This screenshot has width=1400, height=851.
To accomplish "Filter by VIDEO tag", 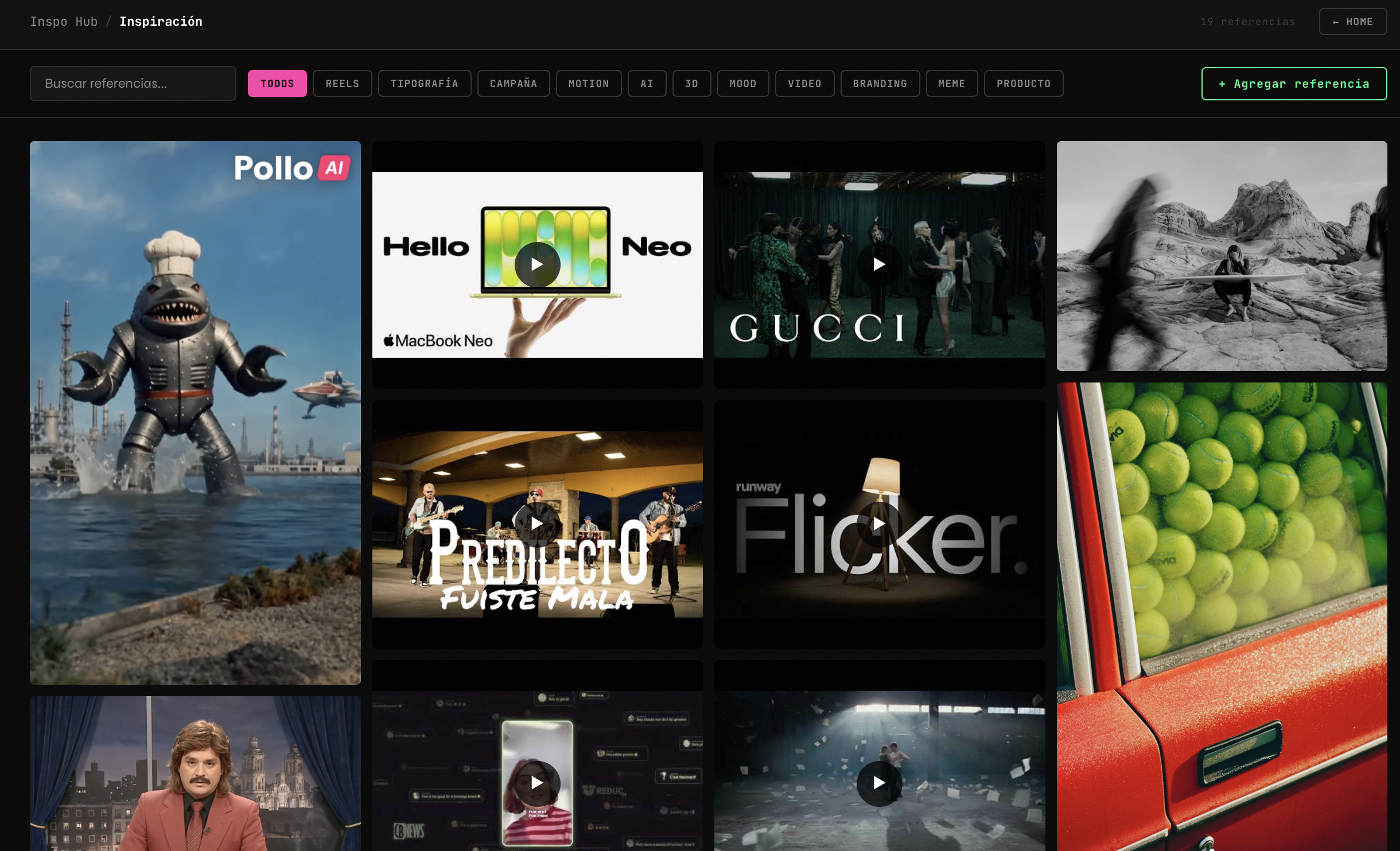I will point(805,84).
